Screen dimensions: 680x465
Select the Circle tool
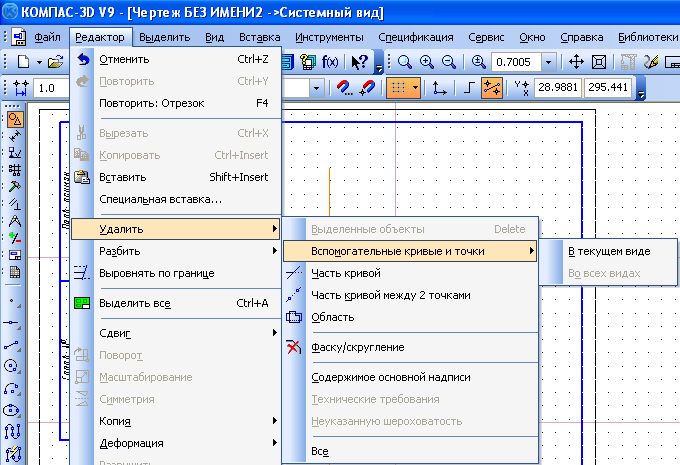click(x=12, y=367)
